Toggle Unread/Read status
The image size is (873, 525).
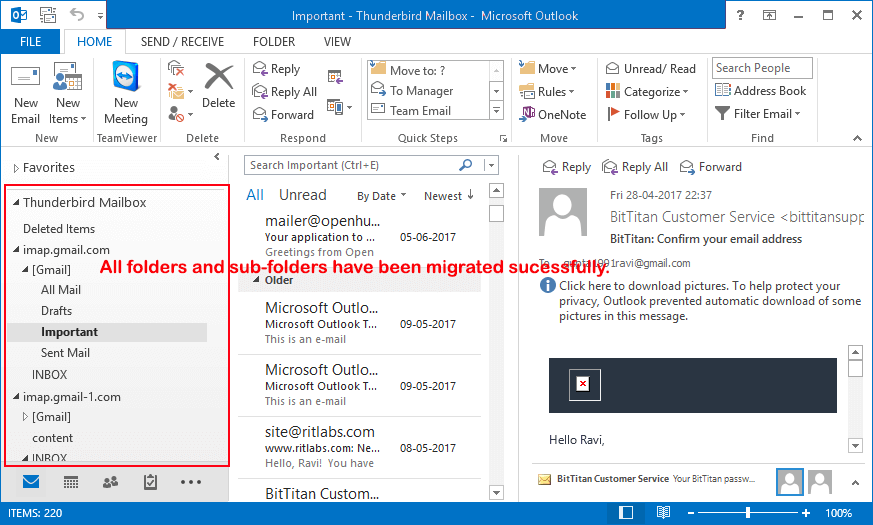click(x=651, y=68)
